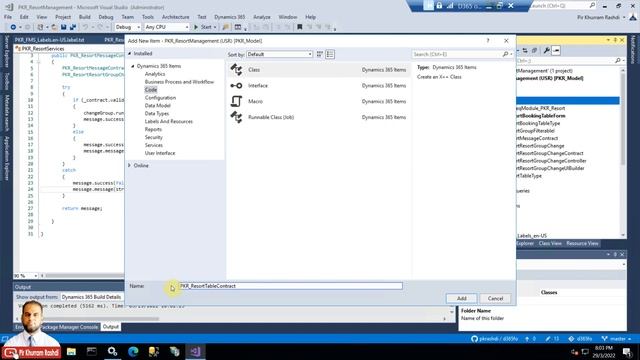The image size is (640, 360).
Task: Switch to Resource View tab
Action: click(582, 243)
